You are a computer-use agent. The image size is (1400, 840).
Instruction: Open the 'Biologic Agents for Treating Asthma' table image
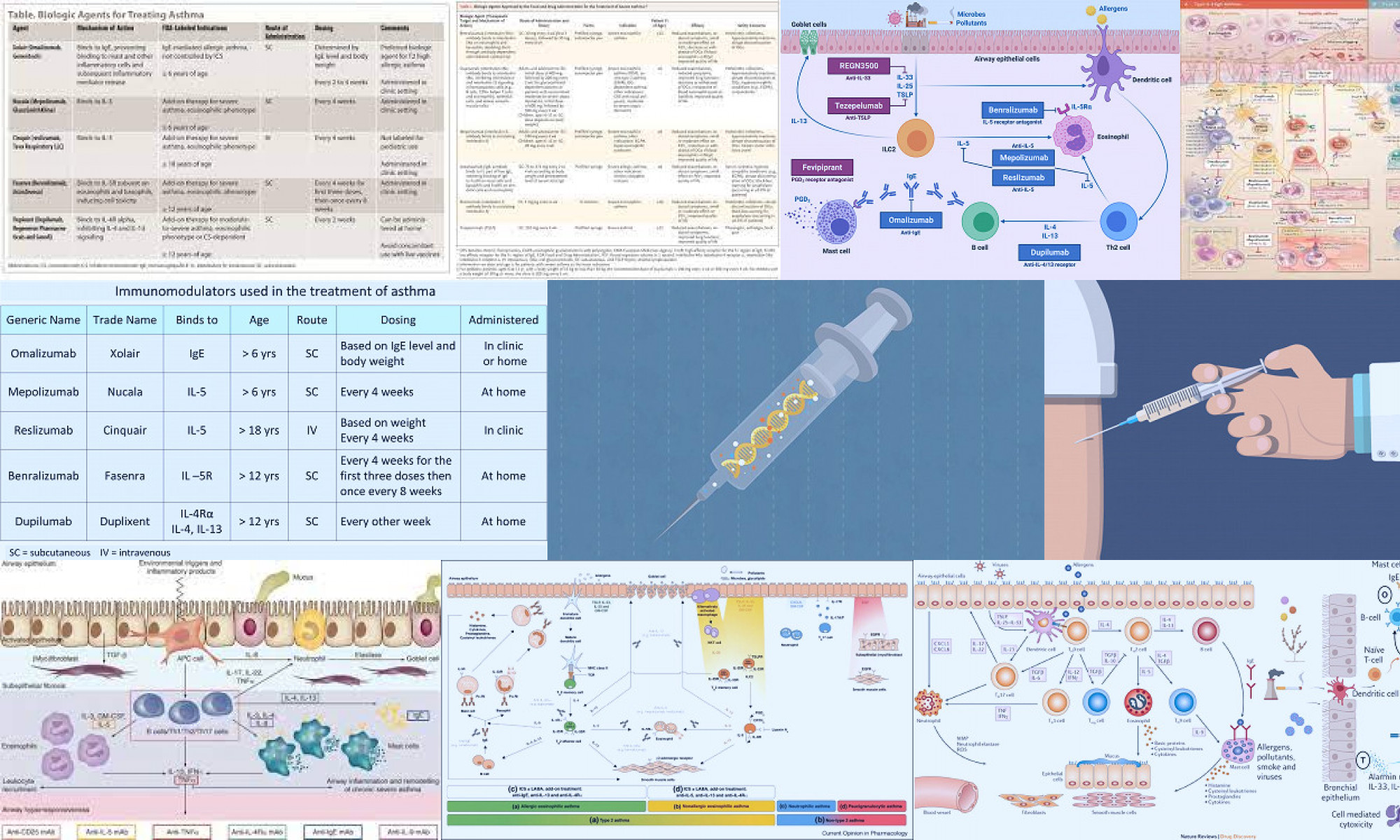click(x=225, y=137)
